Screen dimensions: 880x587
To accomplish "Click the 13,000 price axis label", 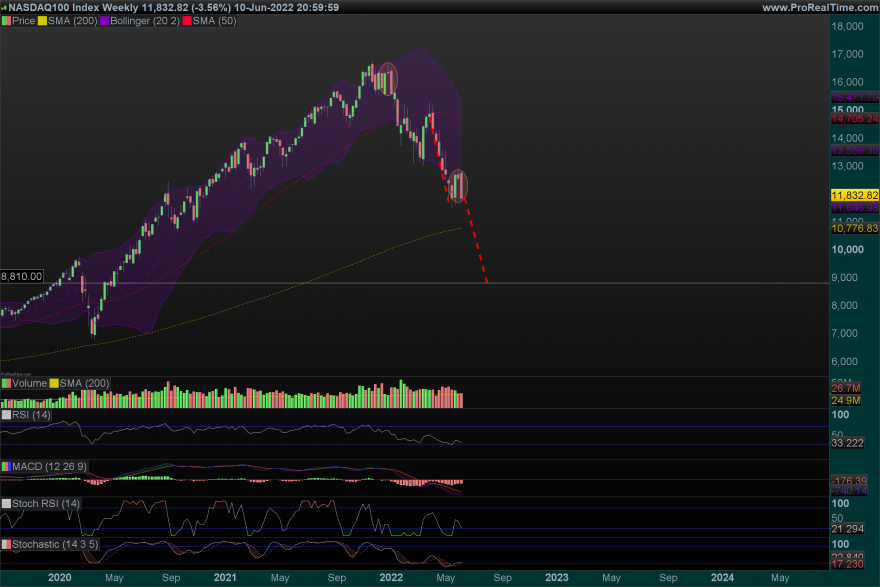I will point(847,166).
